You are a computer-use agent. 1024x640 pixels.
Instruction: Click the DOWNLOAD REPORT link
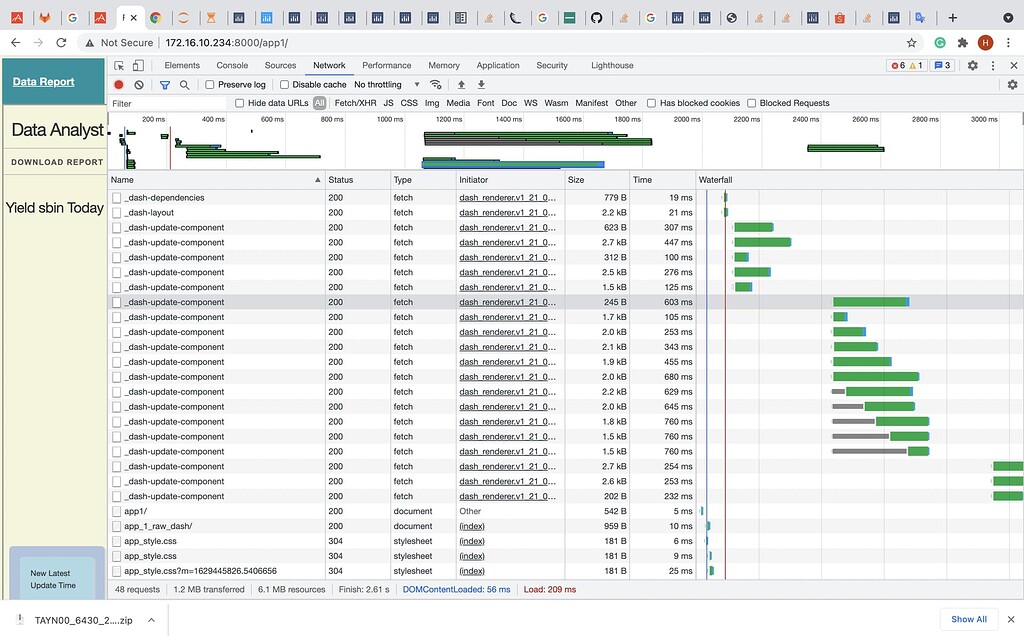[x=56, y=162]
